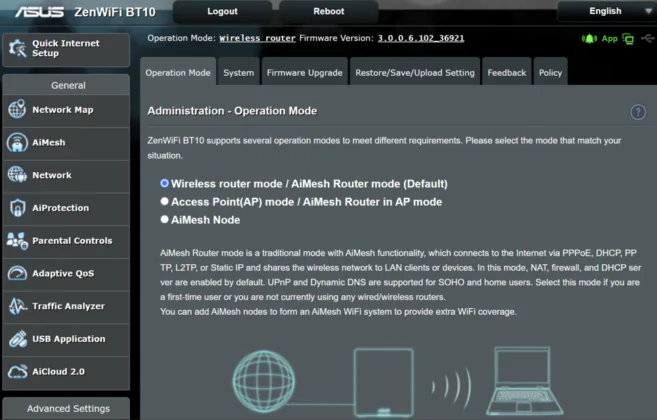Click the Network Map menu label

pyautogui.click(x=63, y=109)
